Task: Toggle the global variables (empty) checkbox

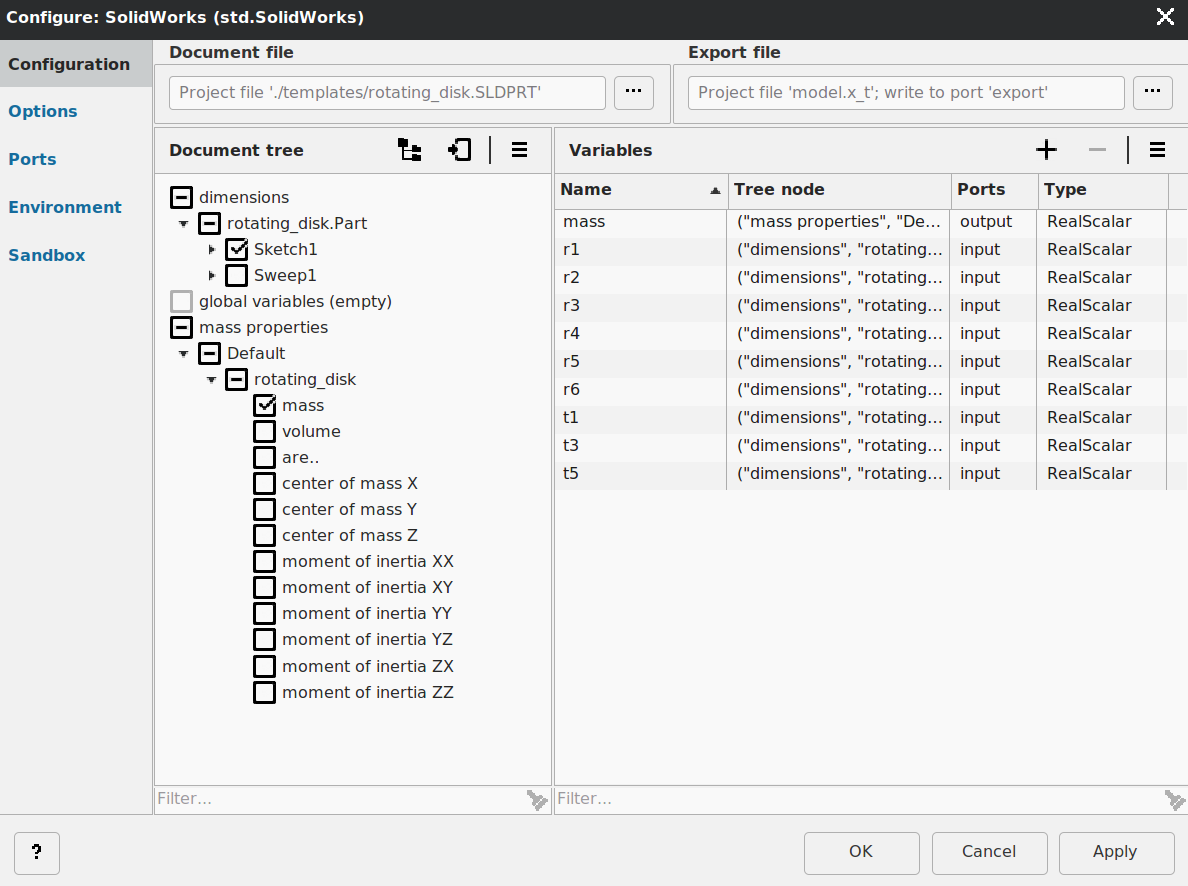Action: point(182,302)
